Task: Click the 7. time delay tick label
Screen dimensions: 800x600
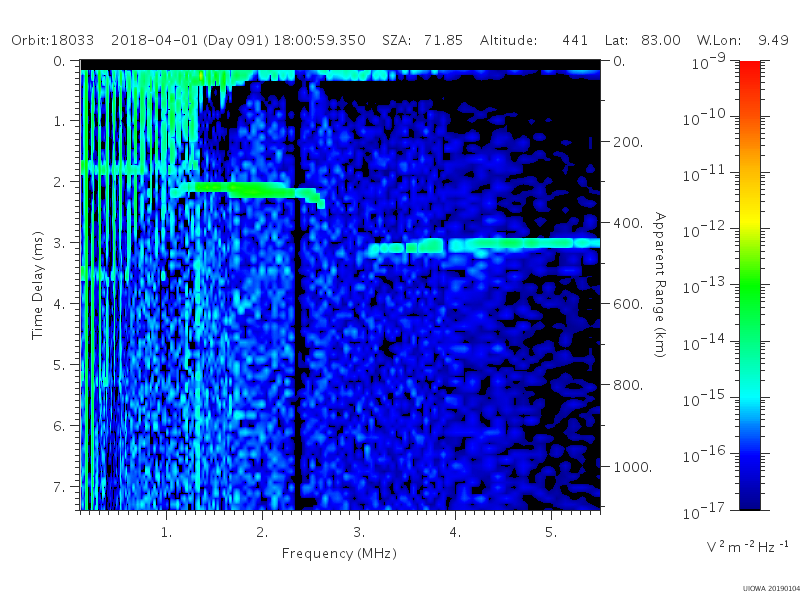Action: 60,487
